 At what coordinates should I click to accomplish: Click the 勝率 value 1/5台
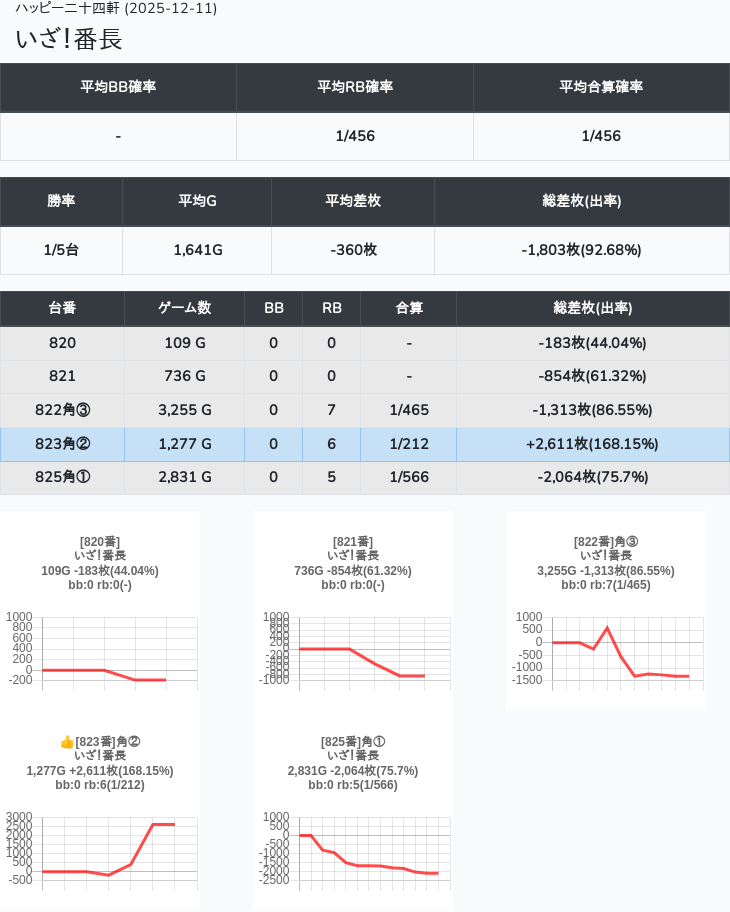[61, 250]
